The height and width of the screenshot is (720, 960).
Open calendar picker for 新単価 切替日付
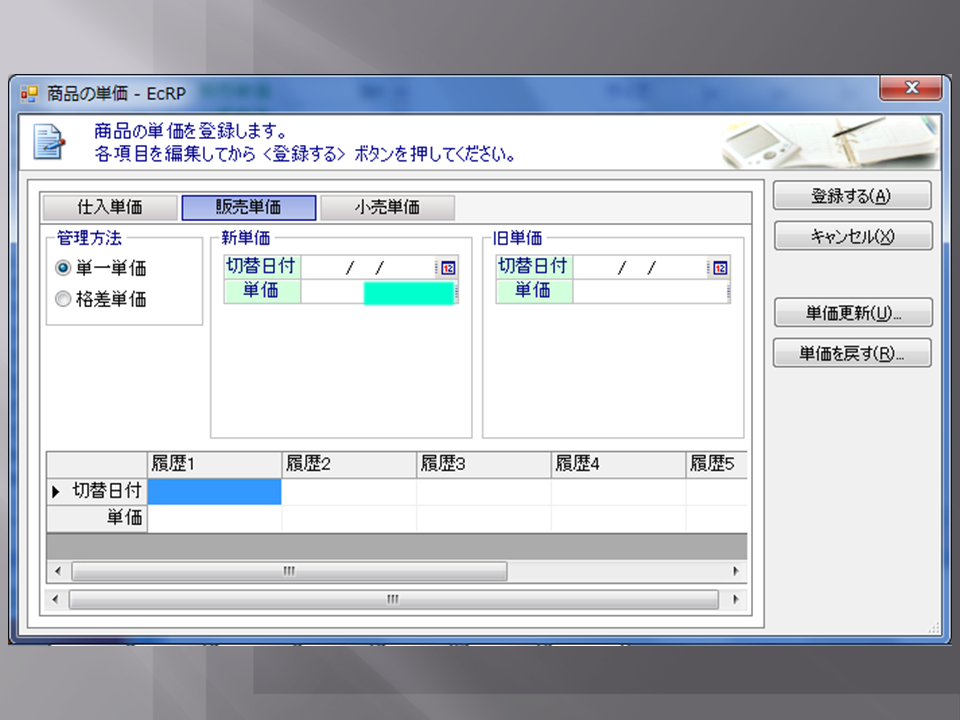coord(448,268)
